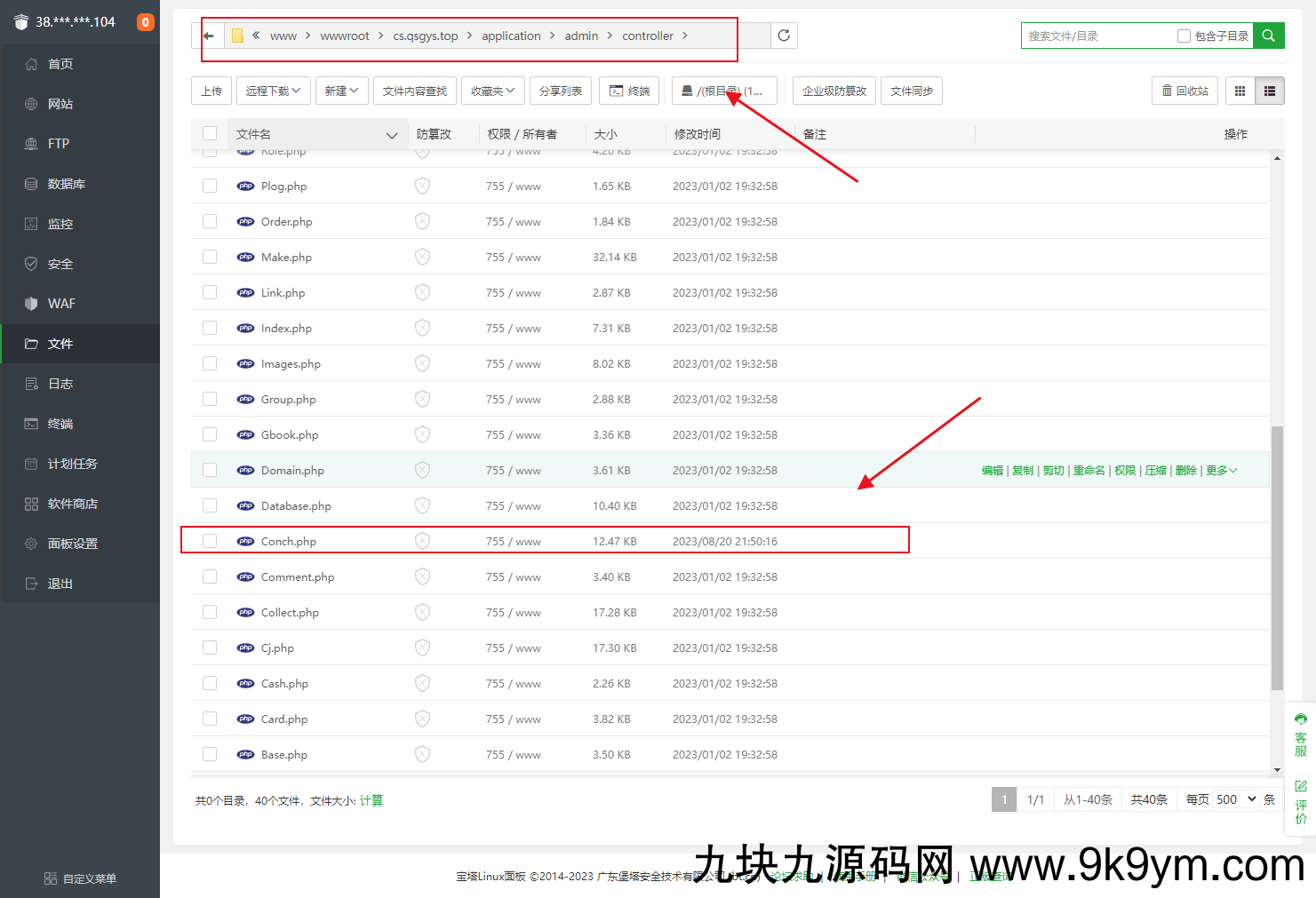Open 软件商店 from the sidebar menu
Image resolution: width=1316 pixels, height=898 pixels.
pyautogui.click(x=72, y=504)
